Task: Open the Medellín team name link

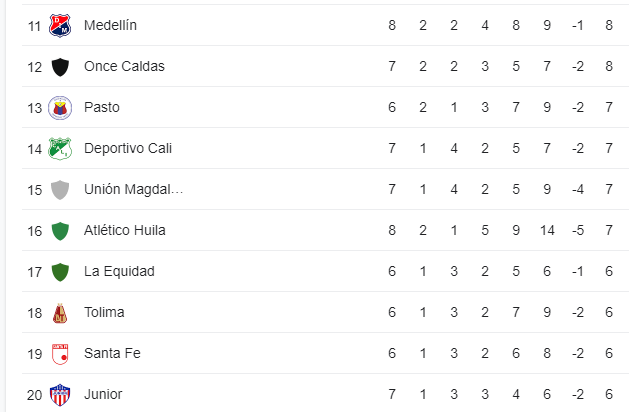Action: [x=110, y=25]
